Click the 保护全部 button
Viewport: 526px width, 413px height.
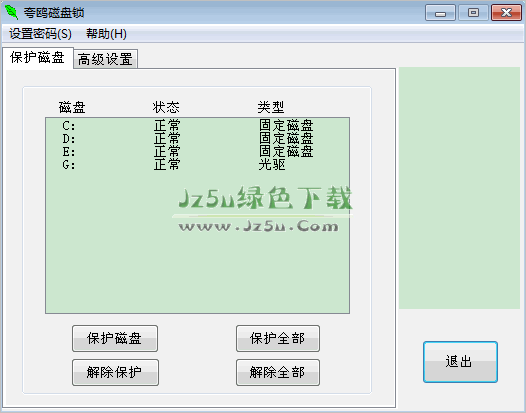click(278, 338)
